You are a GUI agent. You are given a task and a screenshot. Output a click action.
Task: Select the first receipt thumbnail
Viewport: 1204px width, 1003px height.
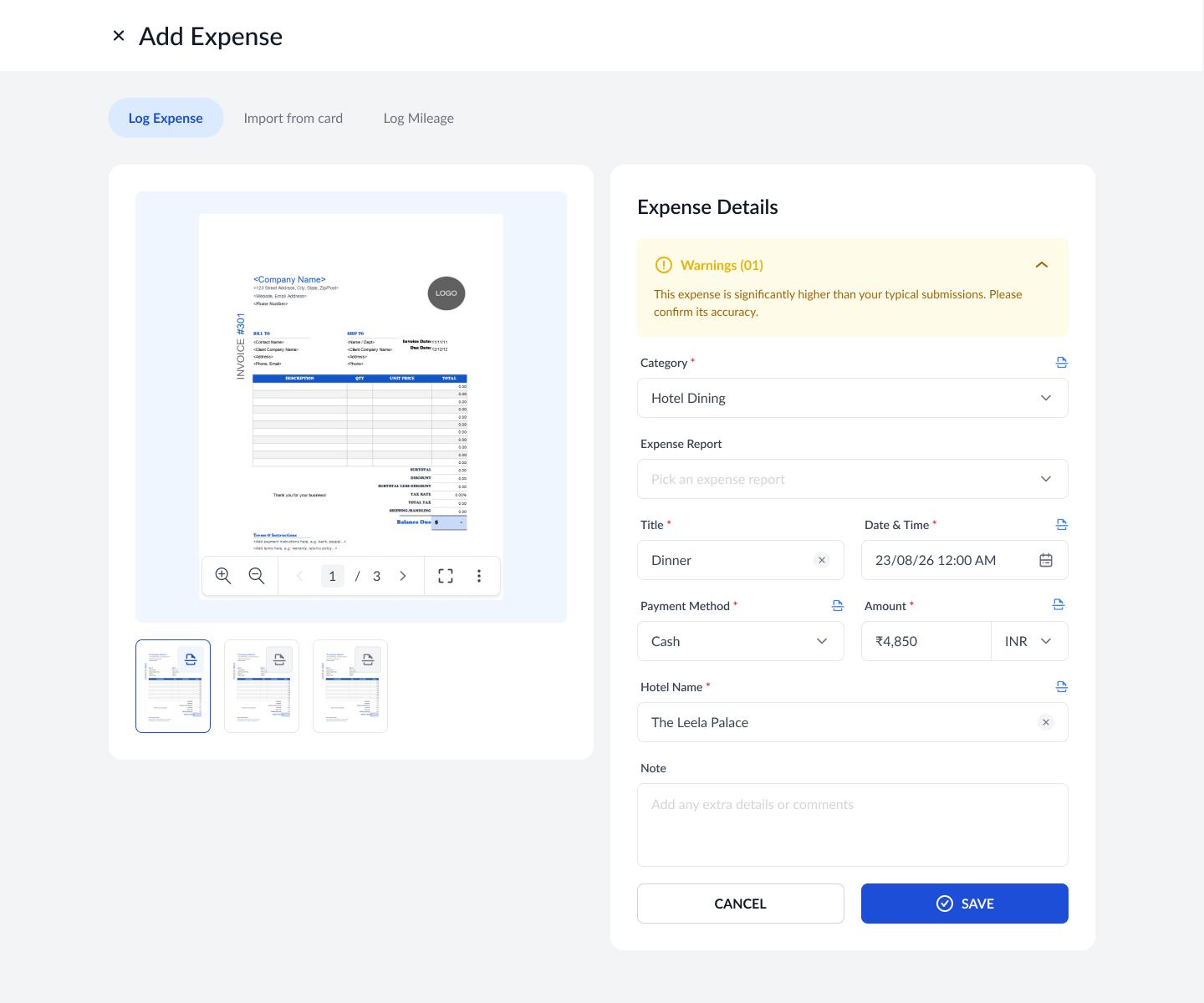click(x=173, y=686)
